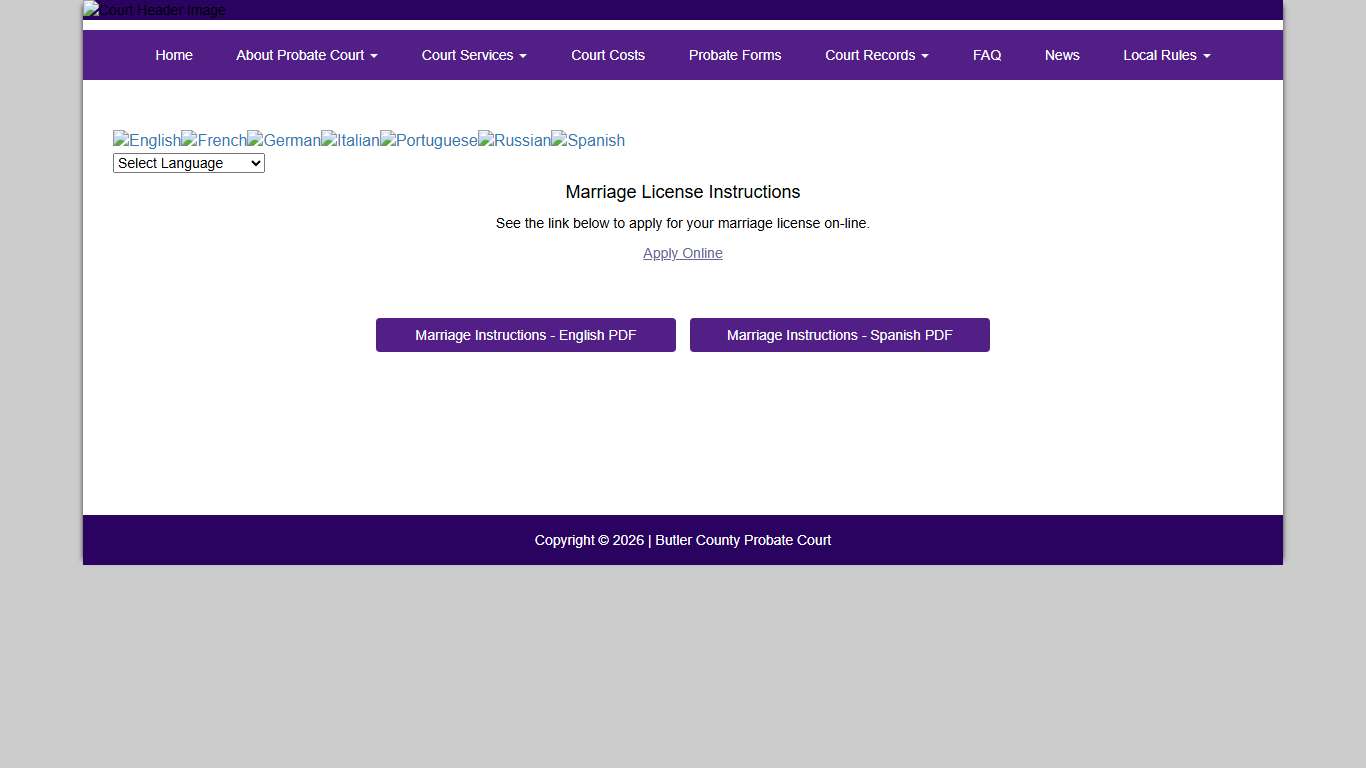Select the Portuguese language flag icon

pyautogui.click(x=428, y=140)
